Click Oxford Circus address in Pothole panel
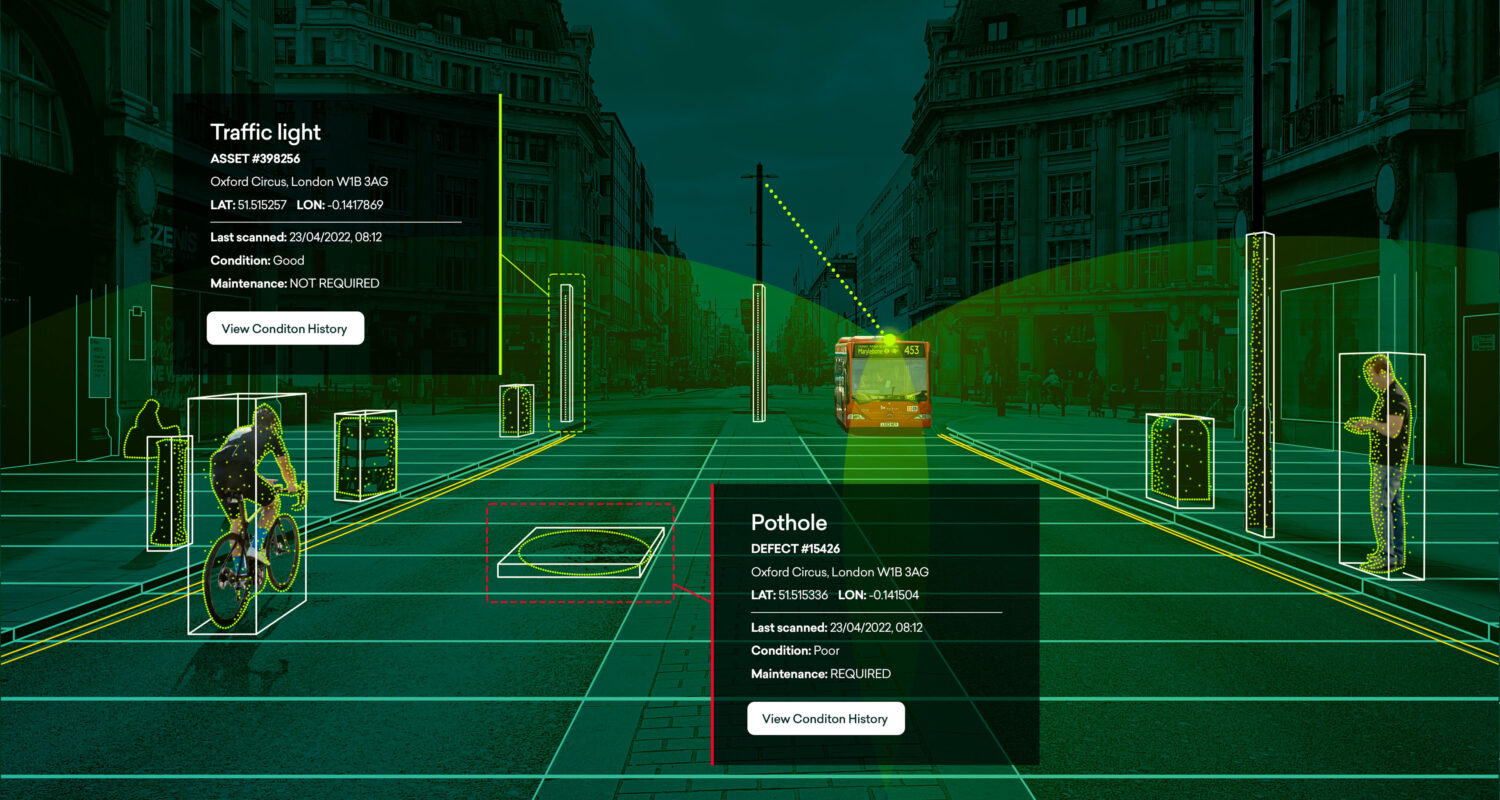 coord(839,571)
